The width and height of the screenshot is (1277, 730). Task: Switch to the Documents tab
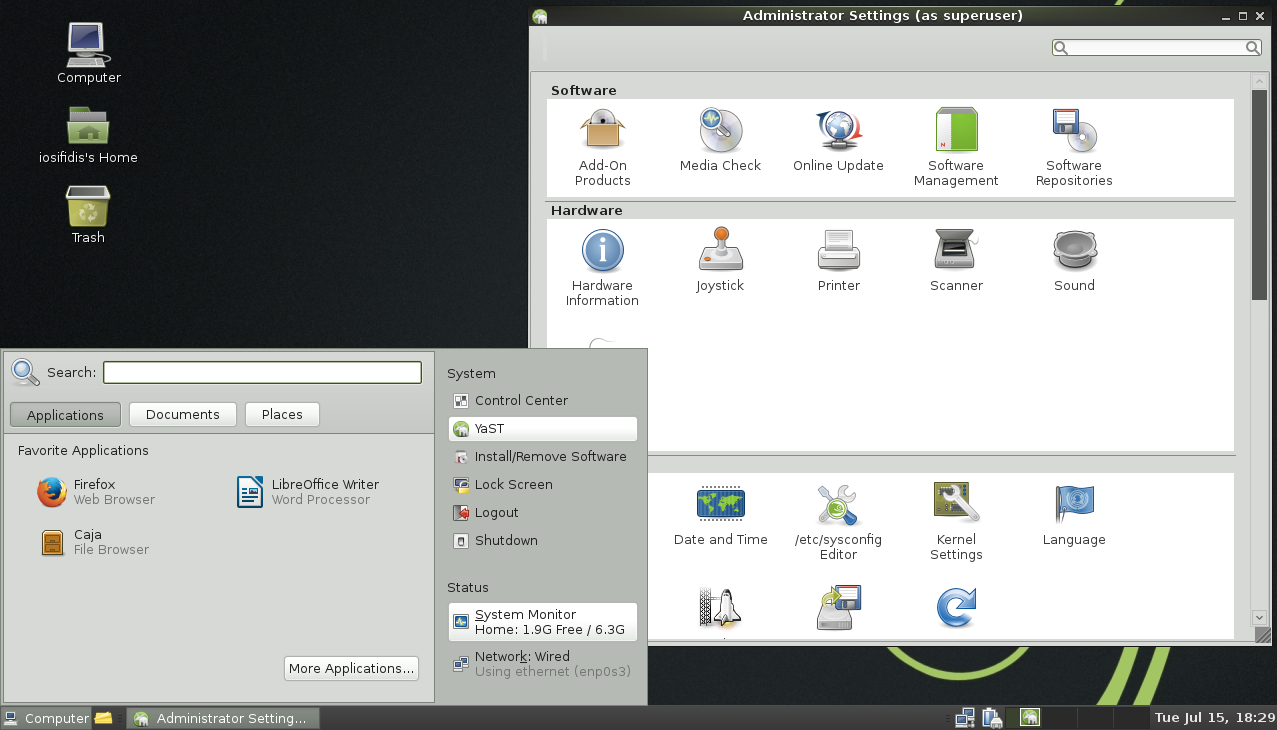click(182, 414)
